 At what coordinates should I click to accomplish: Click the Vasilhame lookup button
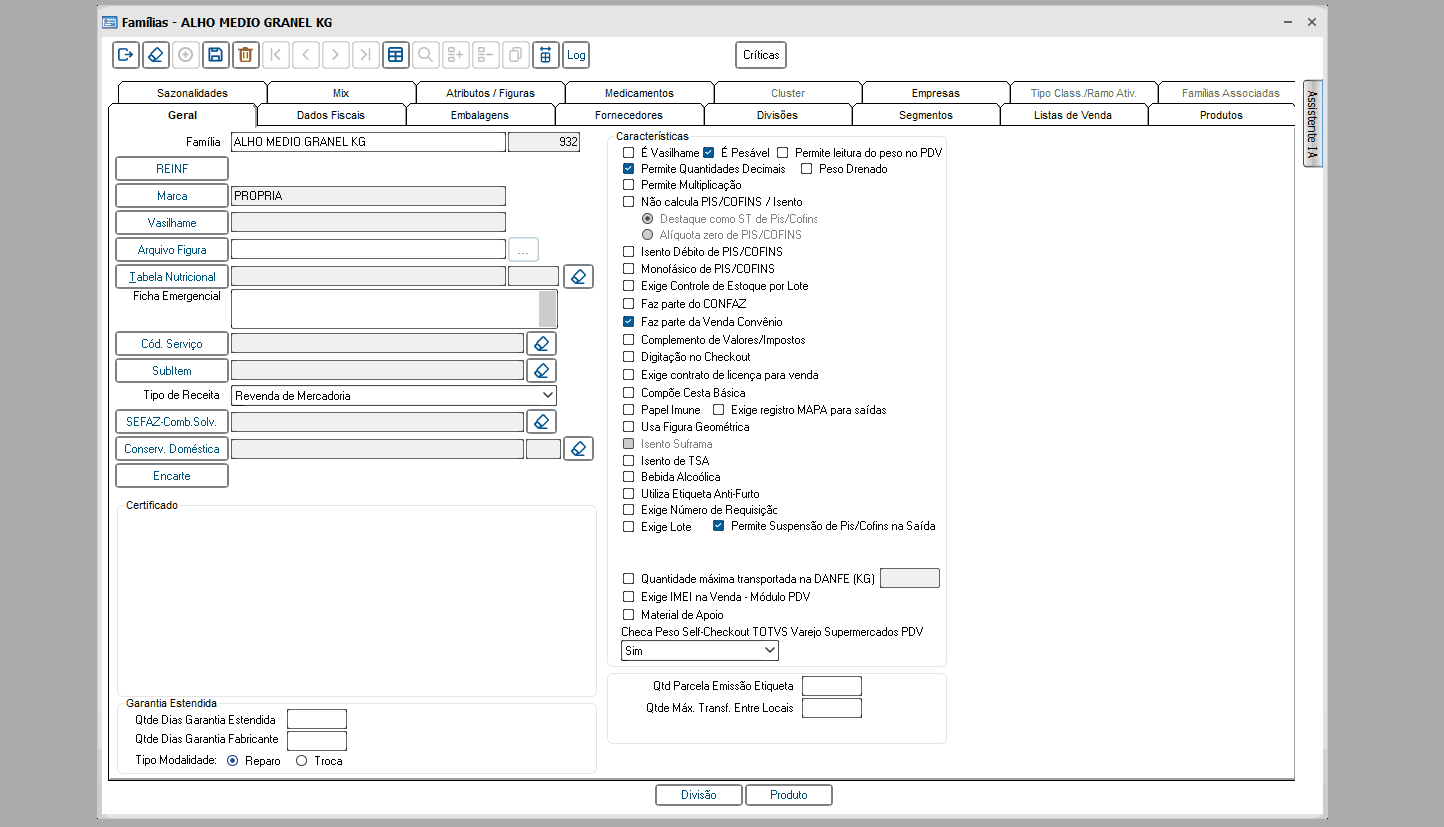tap(172, 223)
